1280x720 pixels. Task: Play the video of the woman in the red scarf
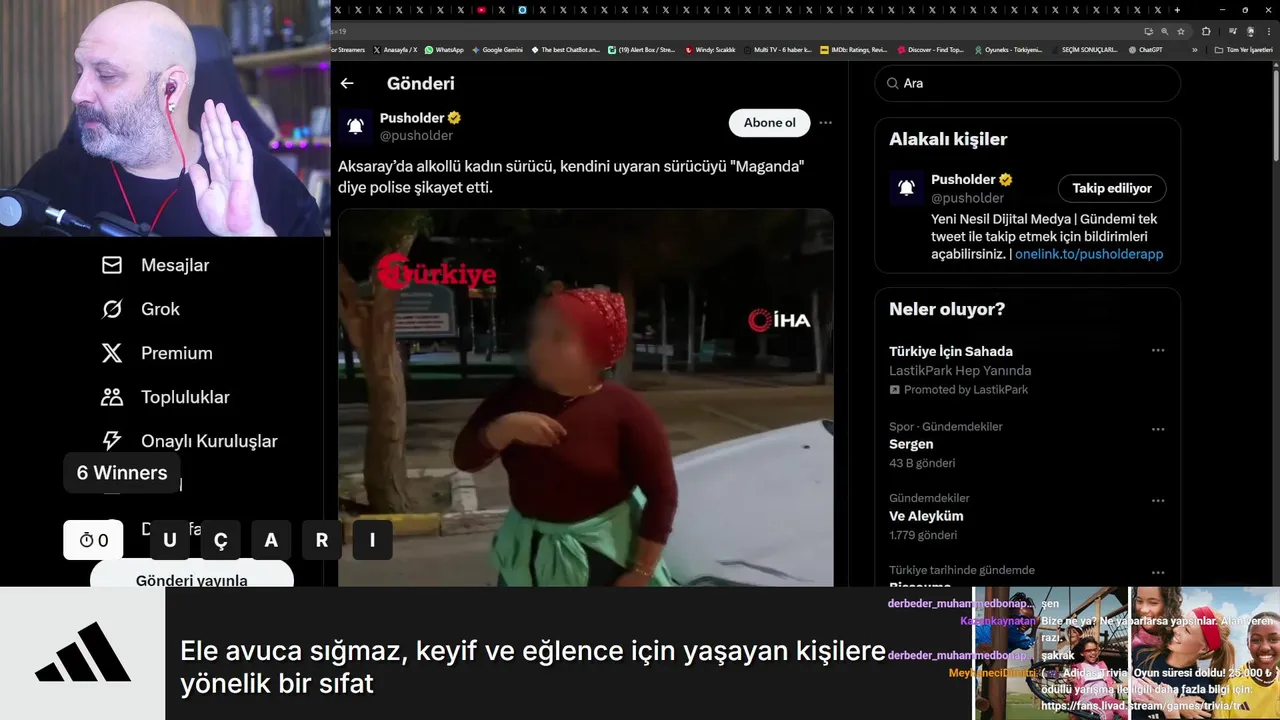coord(585,398)
